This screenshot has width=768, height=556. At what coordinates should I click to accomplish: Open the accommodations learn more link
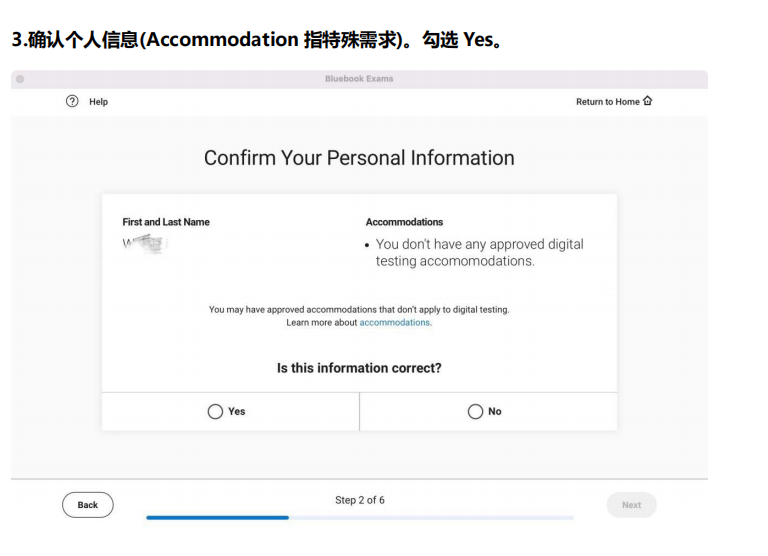[395, 323]
